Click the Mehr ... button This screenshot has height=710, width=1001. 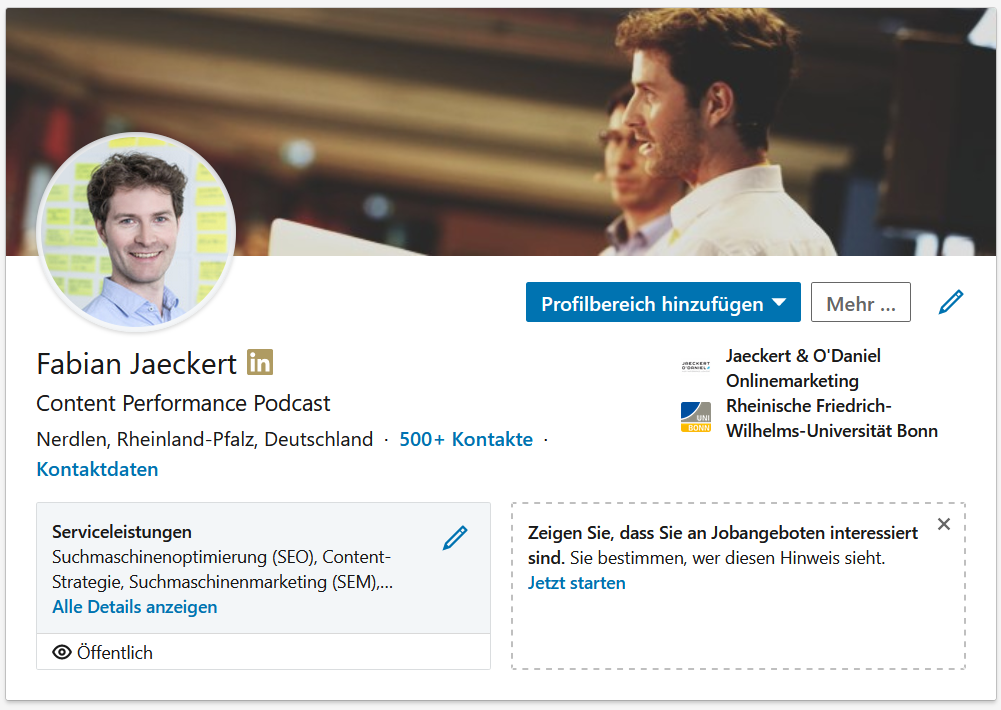861,302
